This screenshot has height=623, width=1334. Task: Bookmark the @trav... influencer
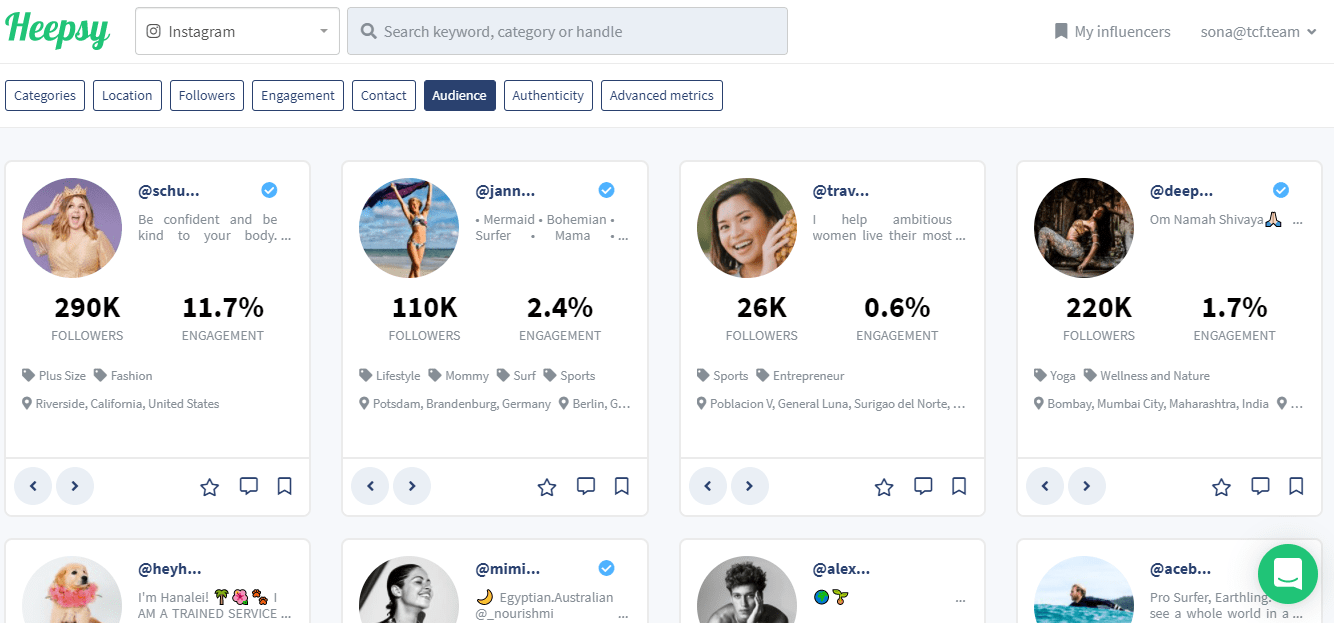pos(959,486)
